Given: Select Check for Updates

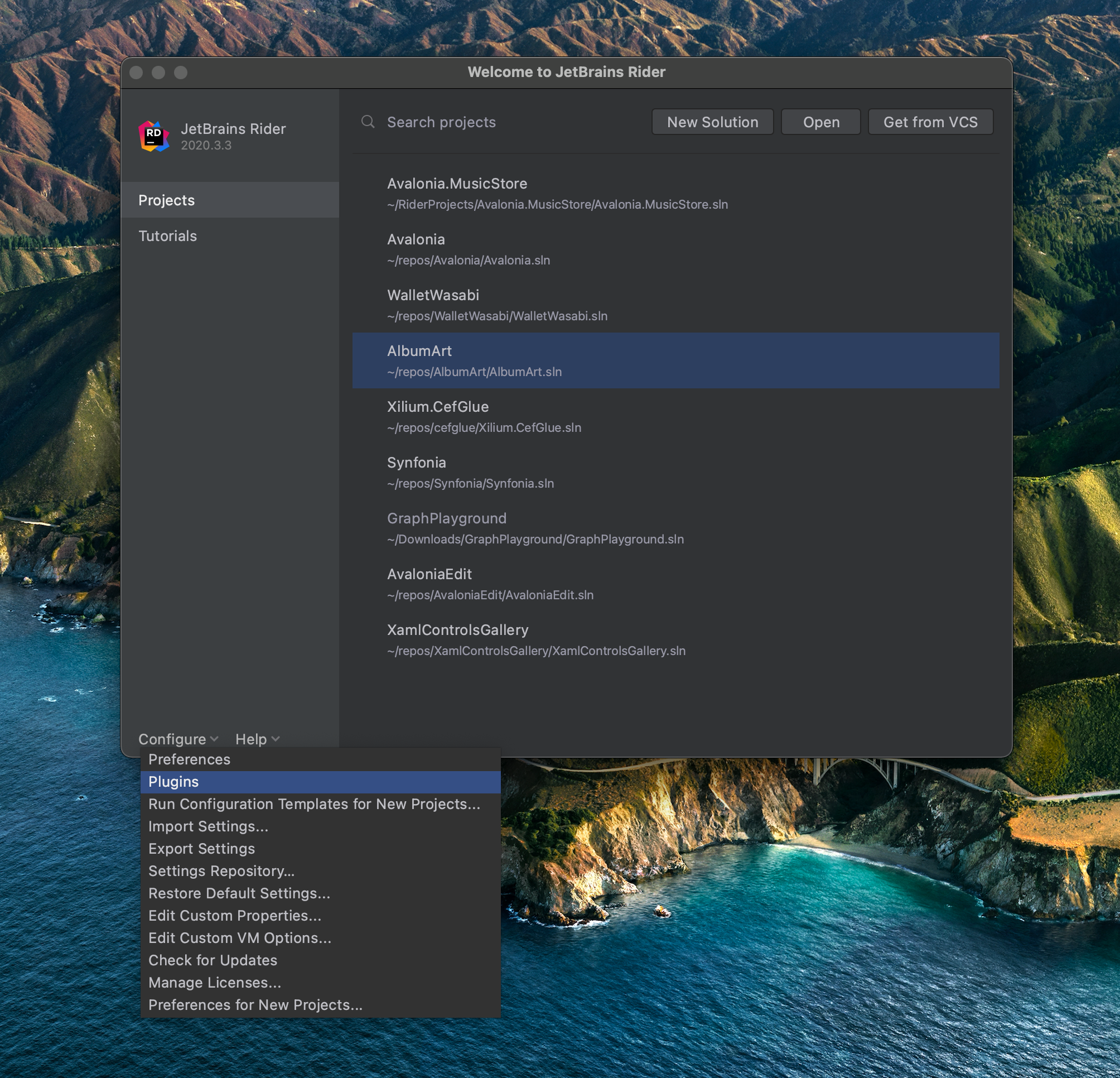Looking at the screenshot, I should tap(213, 960).
